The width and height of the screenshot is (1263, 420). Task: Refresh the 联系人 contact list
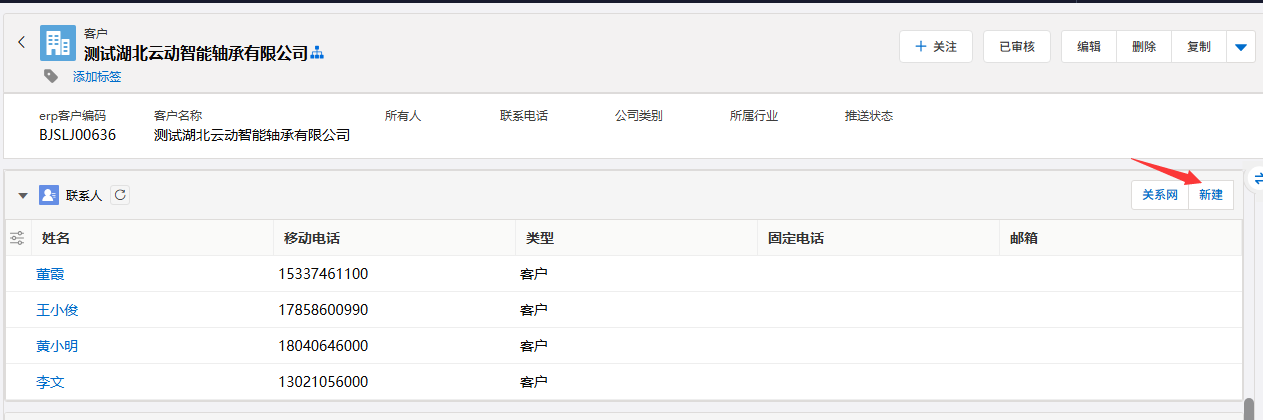(x=120, y=195)
